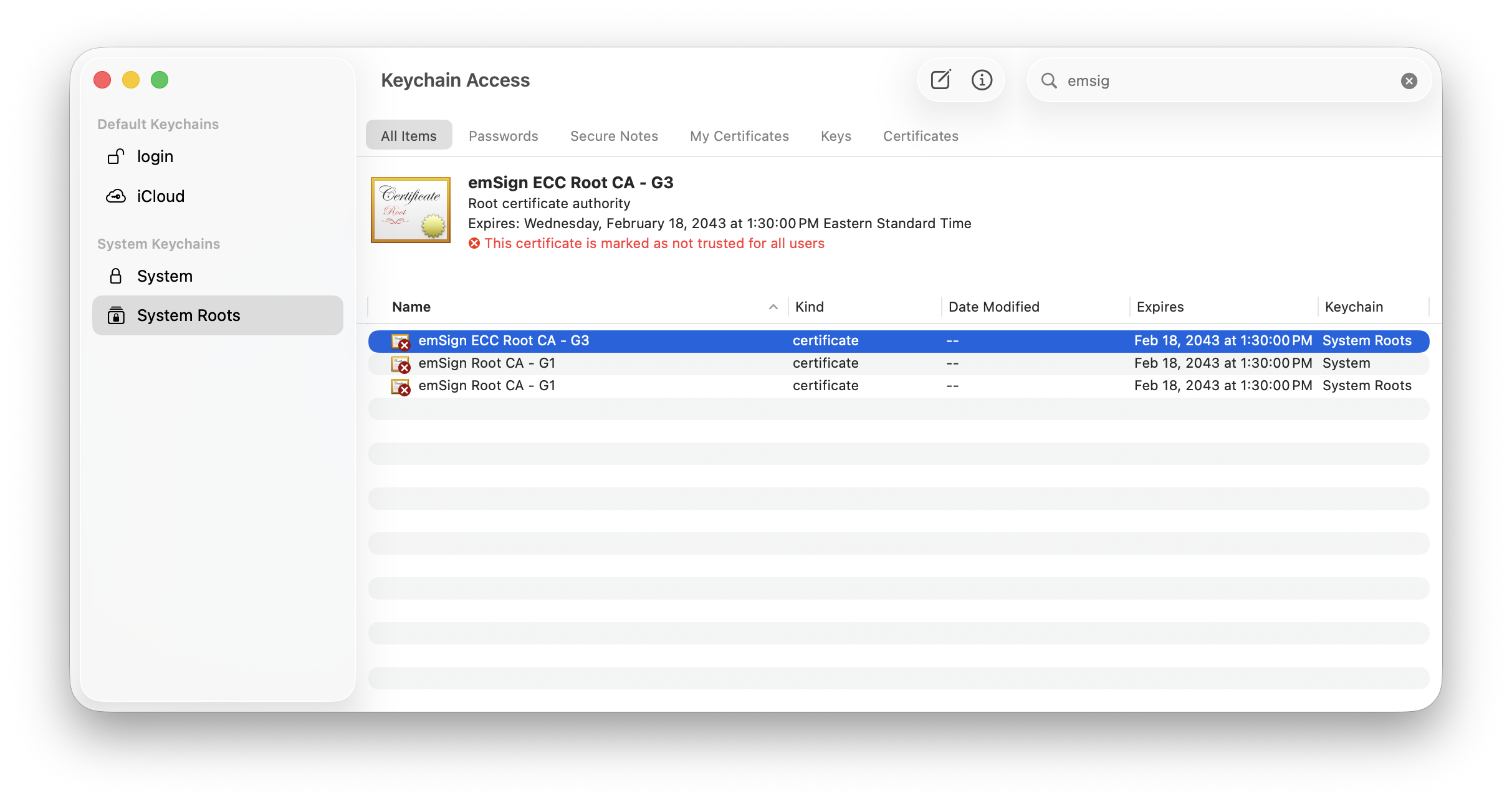This screenshot has height=804, width=1512.
Task: Click the Keychain Access window title
Action: (x=455, y=80)
